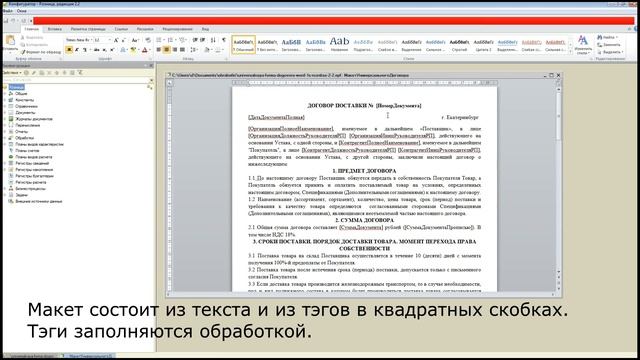The image size is (640, 360).
Task: Select the Строгий style in gallery
Action: pyautogui.click(x=459, y=44)
